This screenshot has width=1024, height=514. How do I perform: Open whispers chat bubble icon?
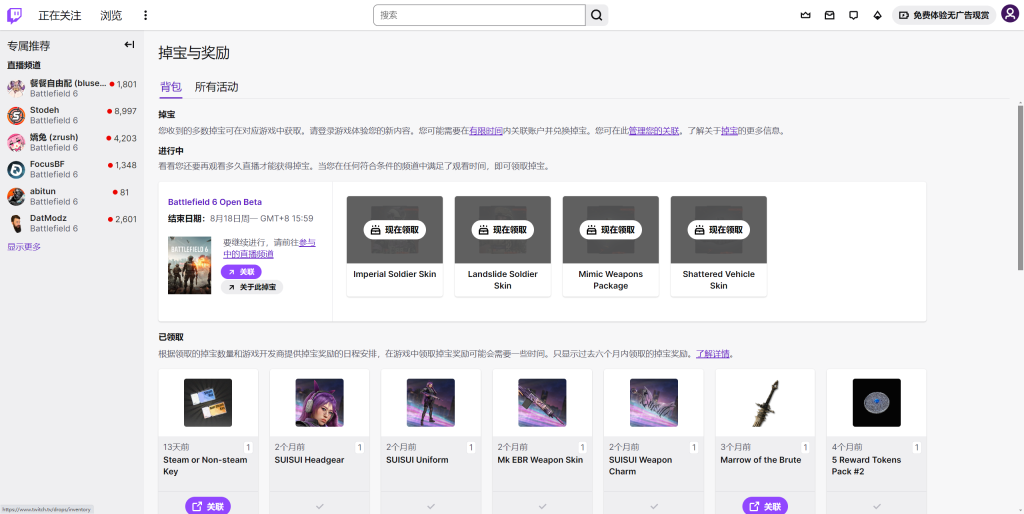pos(853,15)
